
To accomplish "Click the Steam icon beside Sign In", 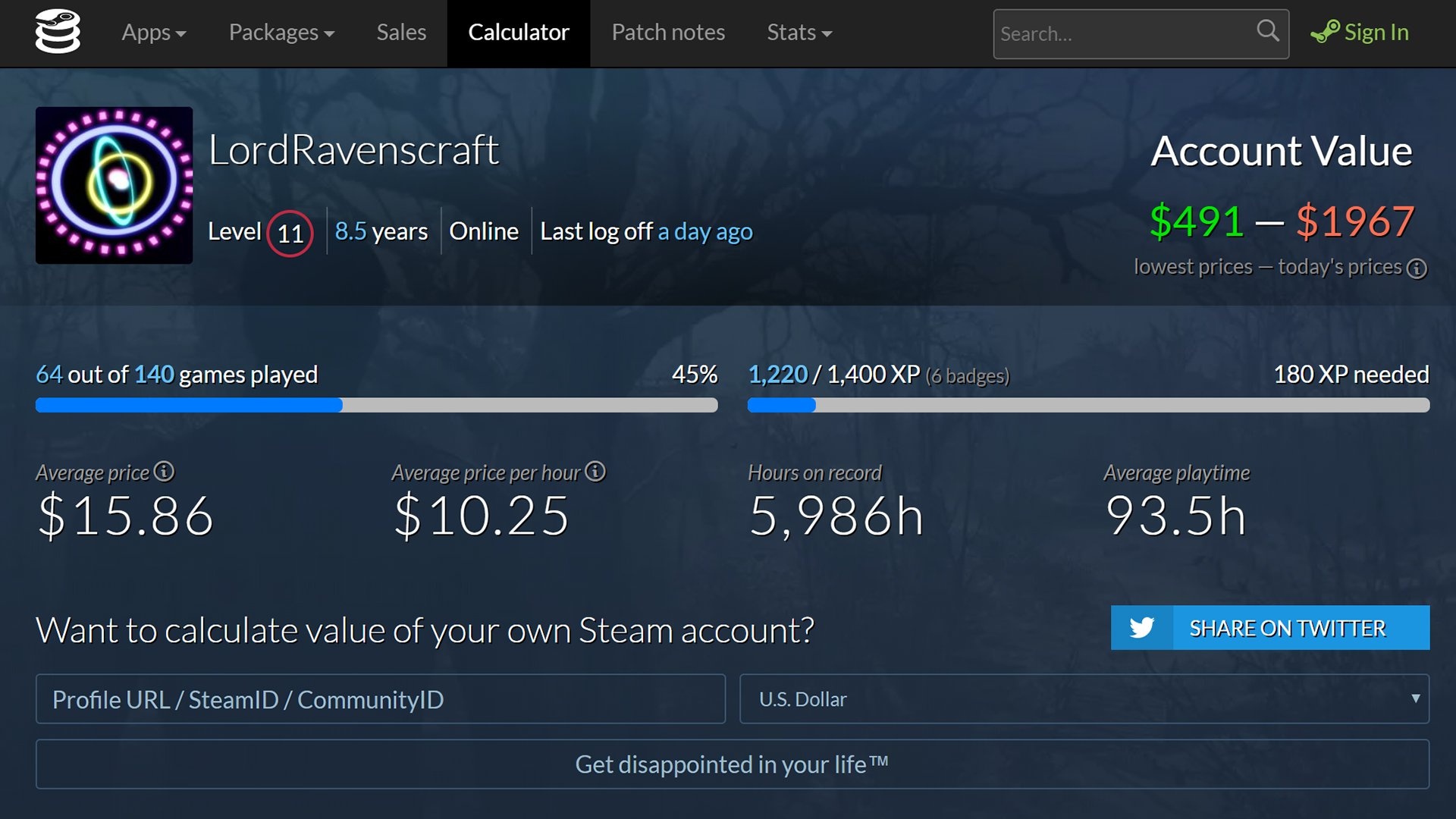I will coord(1325,32).
